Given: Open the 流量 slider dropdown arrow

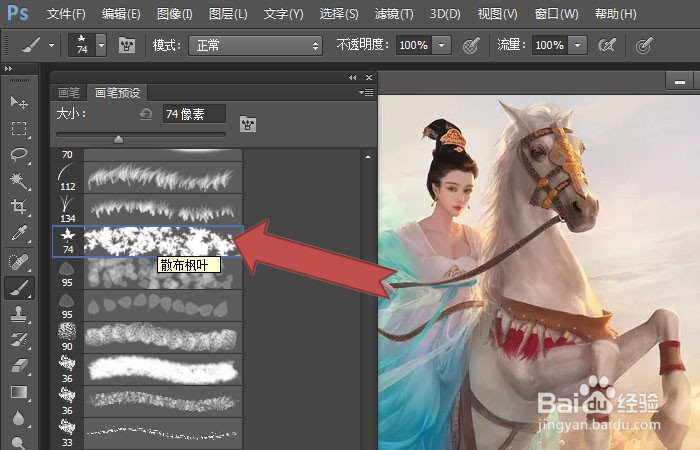Looking at the screenshot, I should click(x=578, y=45).
